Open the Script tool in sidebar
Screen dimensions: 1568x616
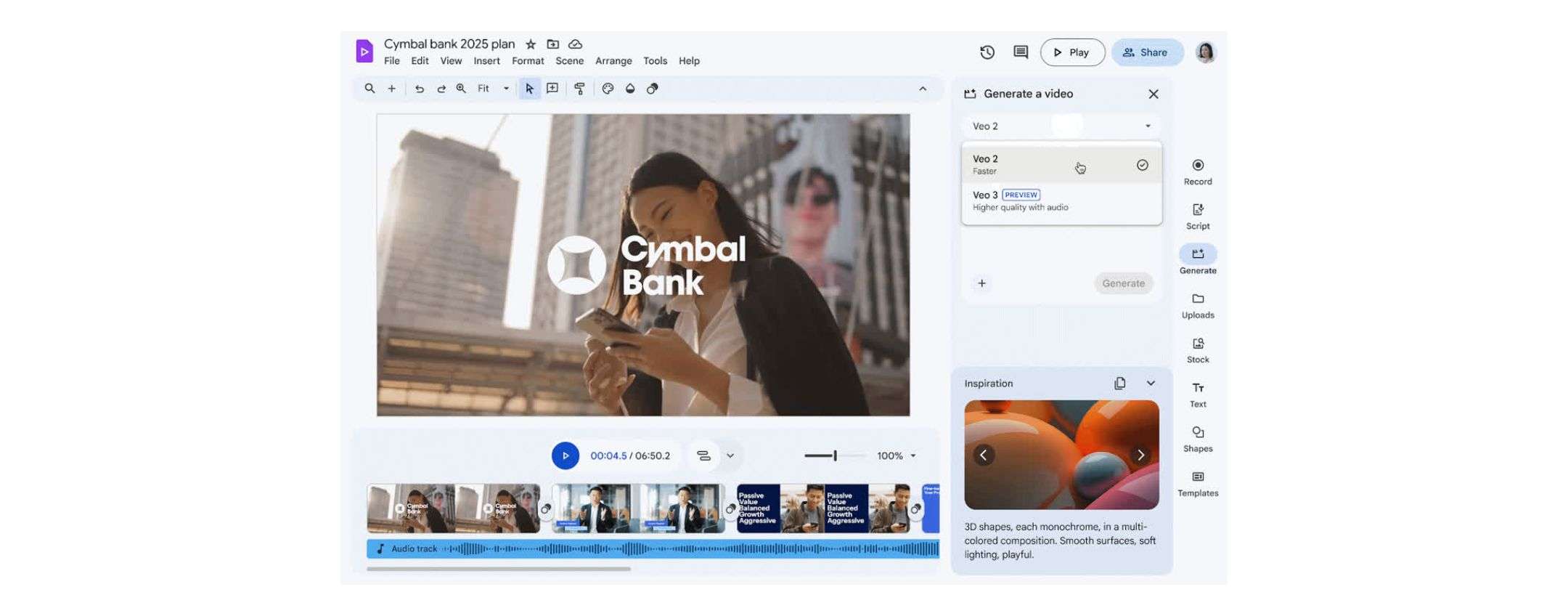tap(1198, 216)
